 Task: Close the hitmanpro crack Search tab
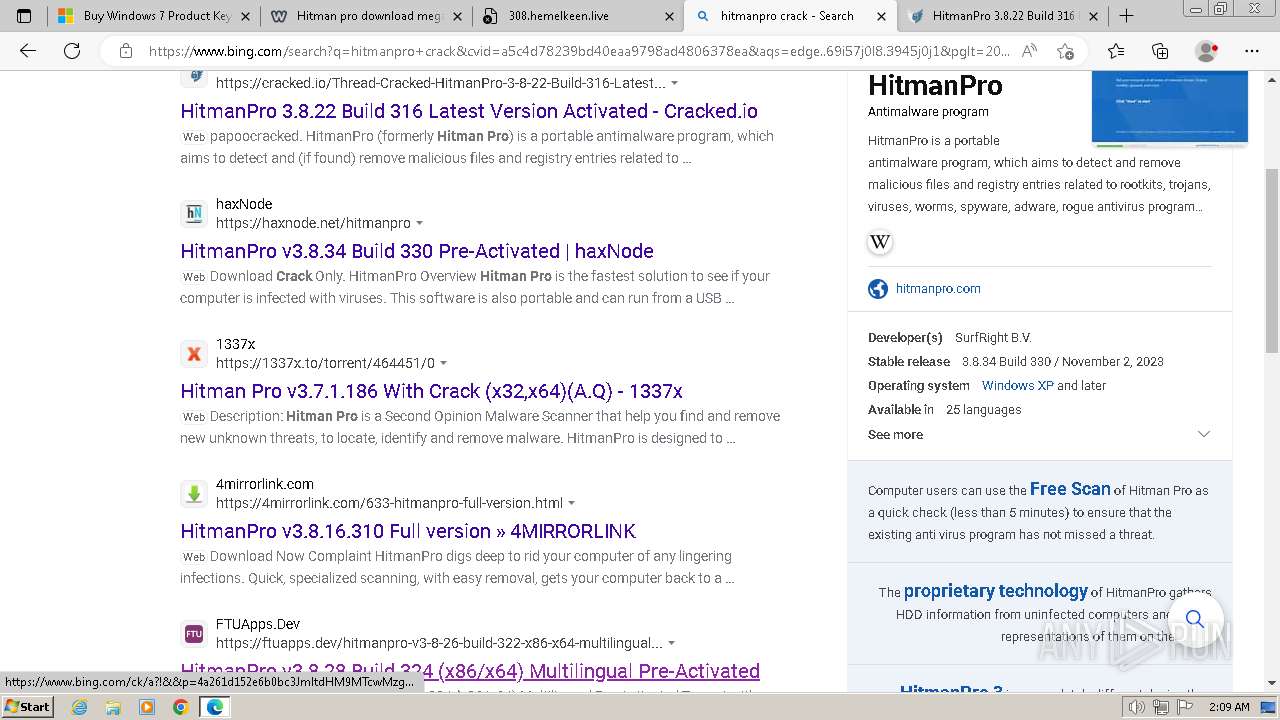pos(881,16)
